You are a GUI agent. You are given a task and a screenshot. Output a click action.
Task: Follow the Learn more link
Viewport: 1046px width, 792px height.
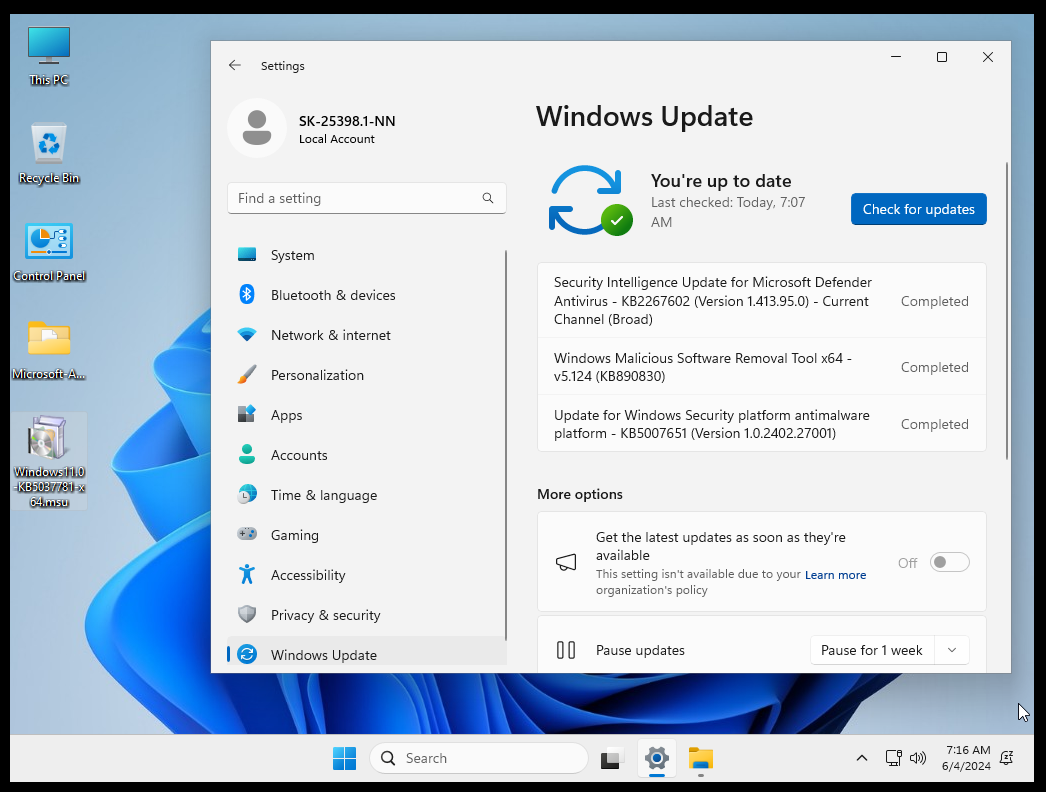click(835, 574)
